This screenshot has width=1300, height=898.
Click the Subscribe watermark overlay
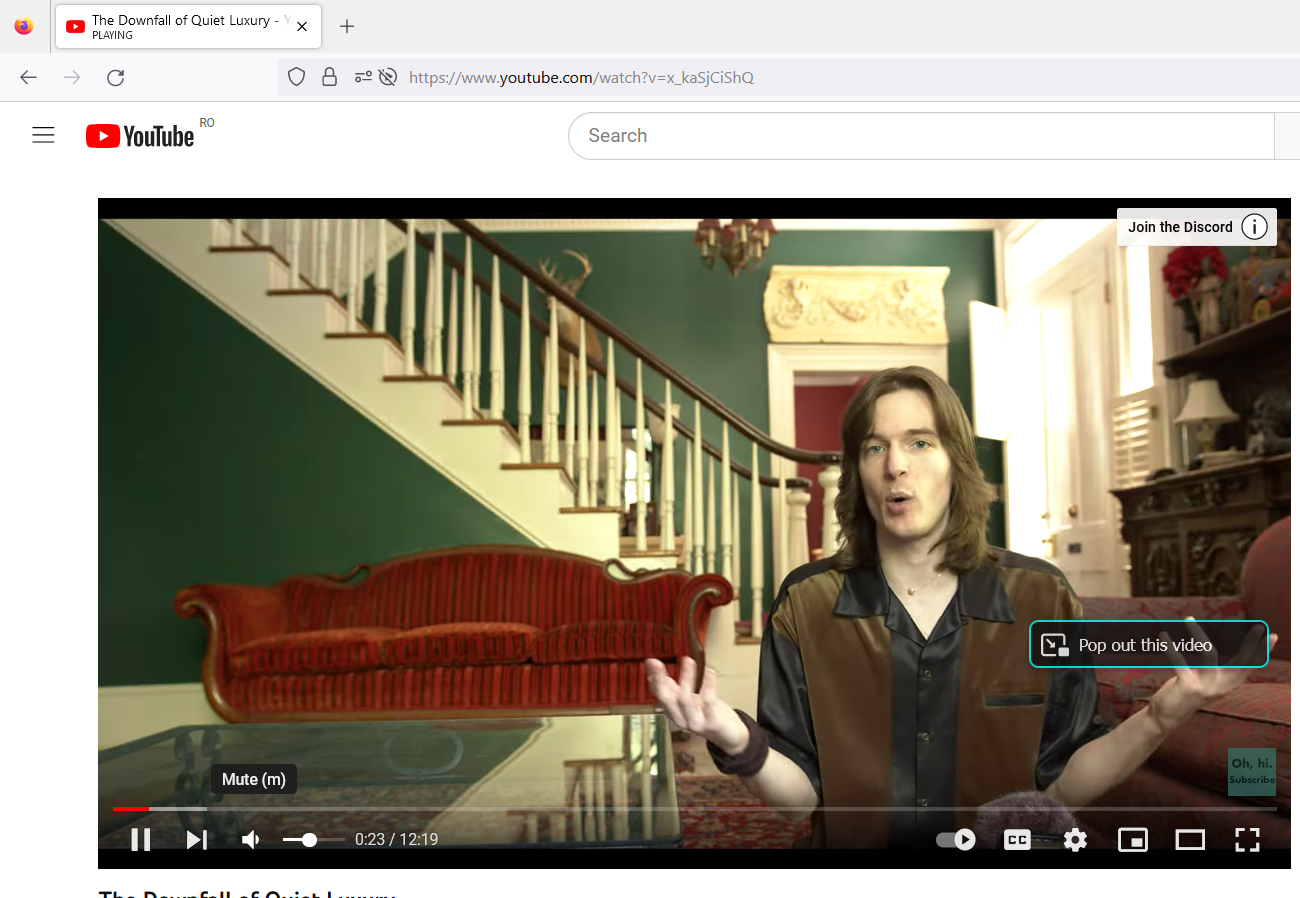[1251, 772]
